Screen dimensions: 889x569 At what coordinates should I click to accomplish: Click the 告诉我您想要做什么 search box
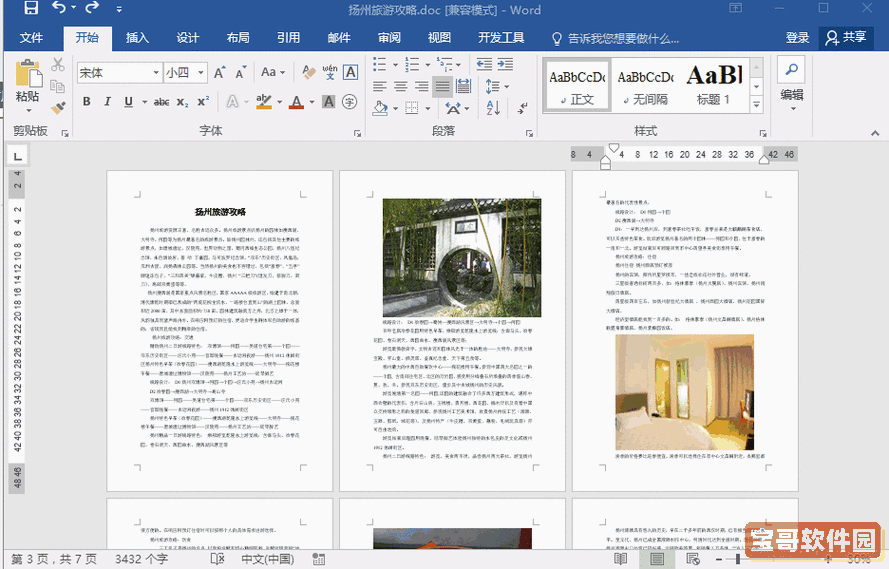[616, 39]
